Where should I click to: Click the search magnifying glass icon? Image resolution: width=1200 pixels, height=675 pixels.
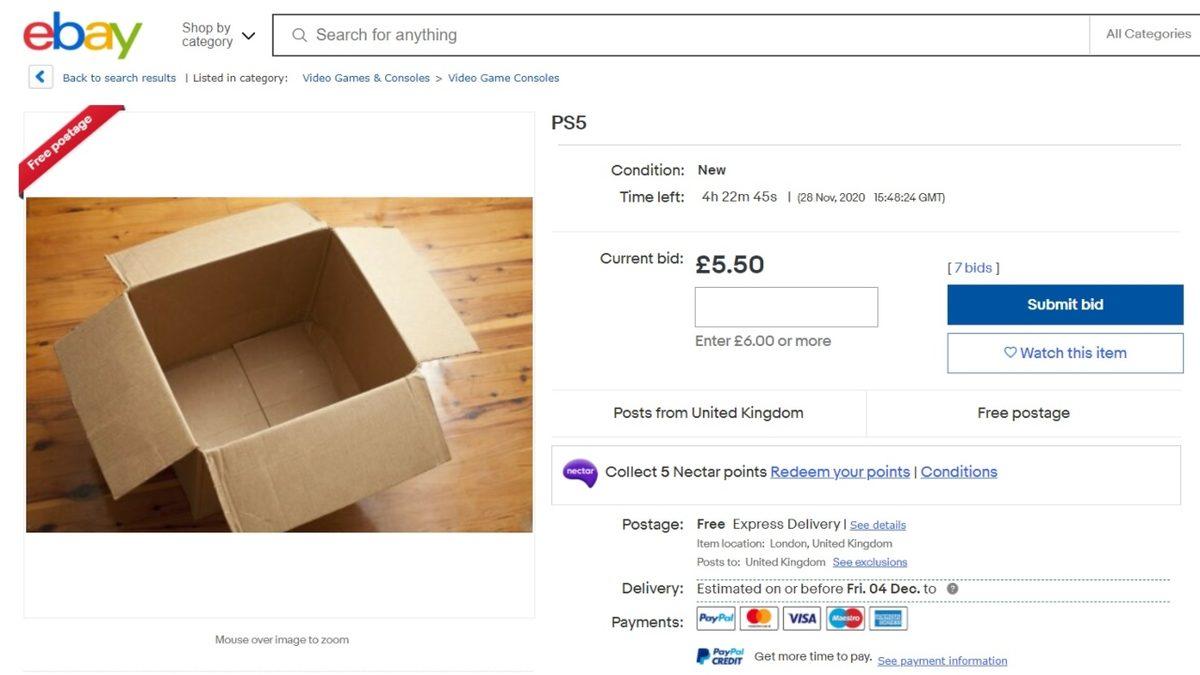coord(299,35)
